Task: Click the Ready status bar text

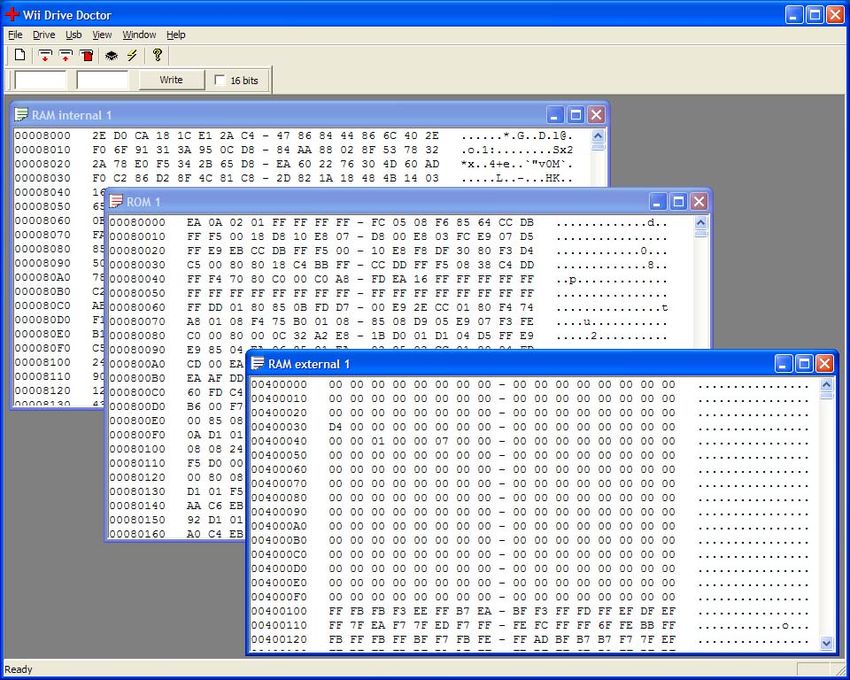Action: (18, 669)
